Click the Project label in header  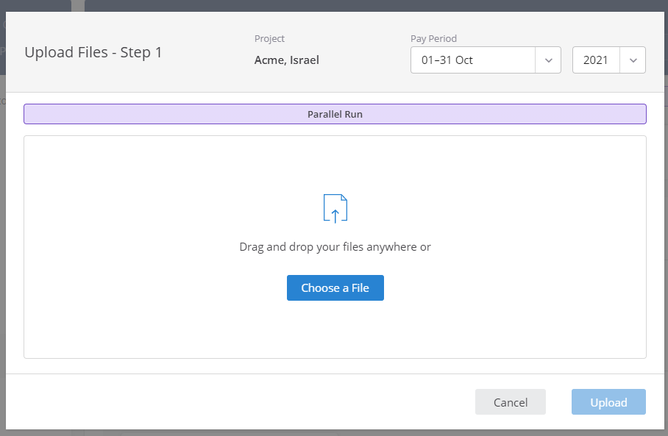point(270,39)
